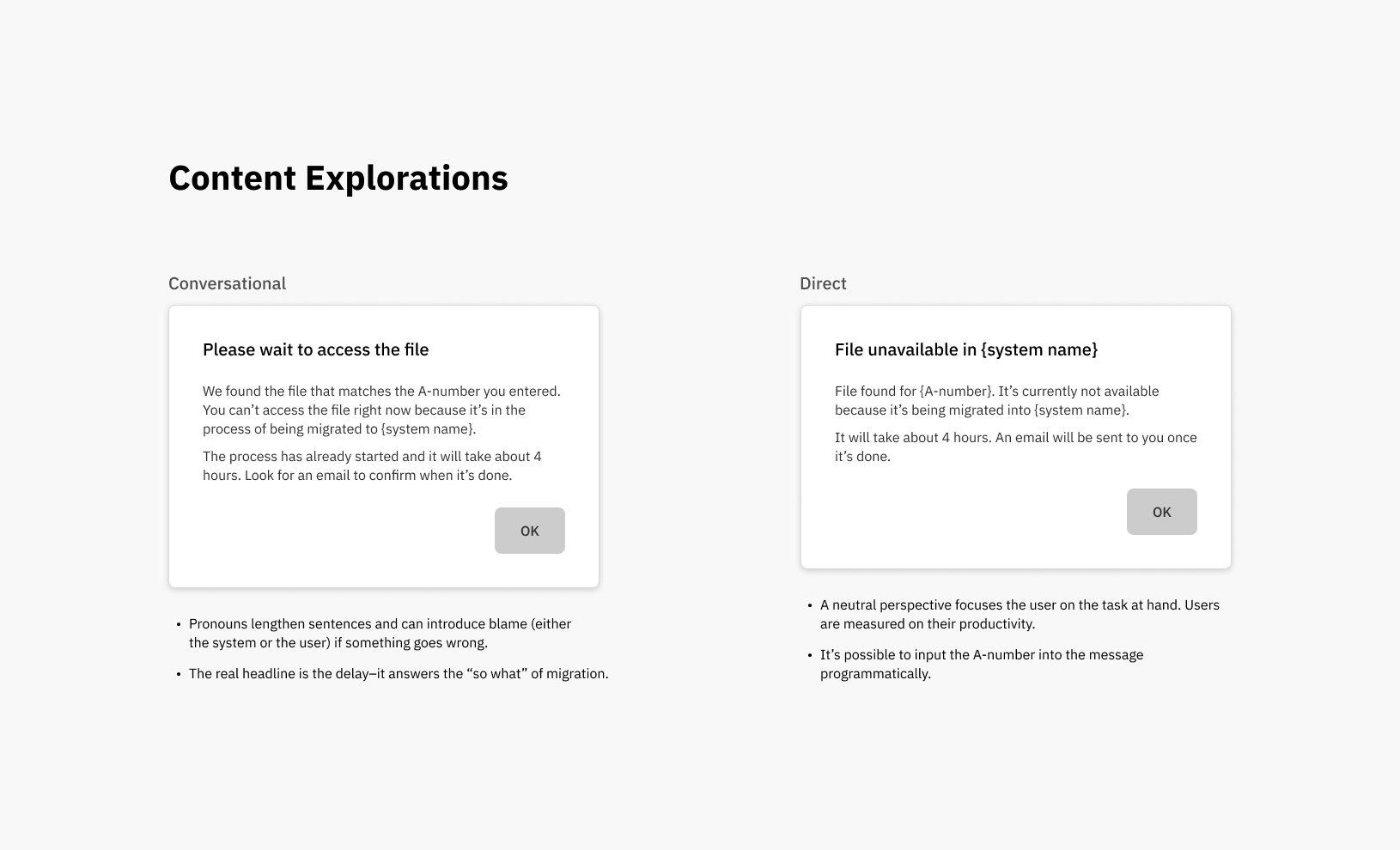The width and height of the screenshot is (1400, 850).
Task: Select the "Pronouns lengthen sentences" bullet note
Action: click(380, 633)
